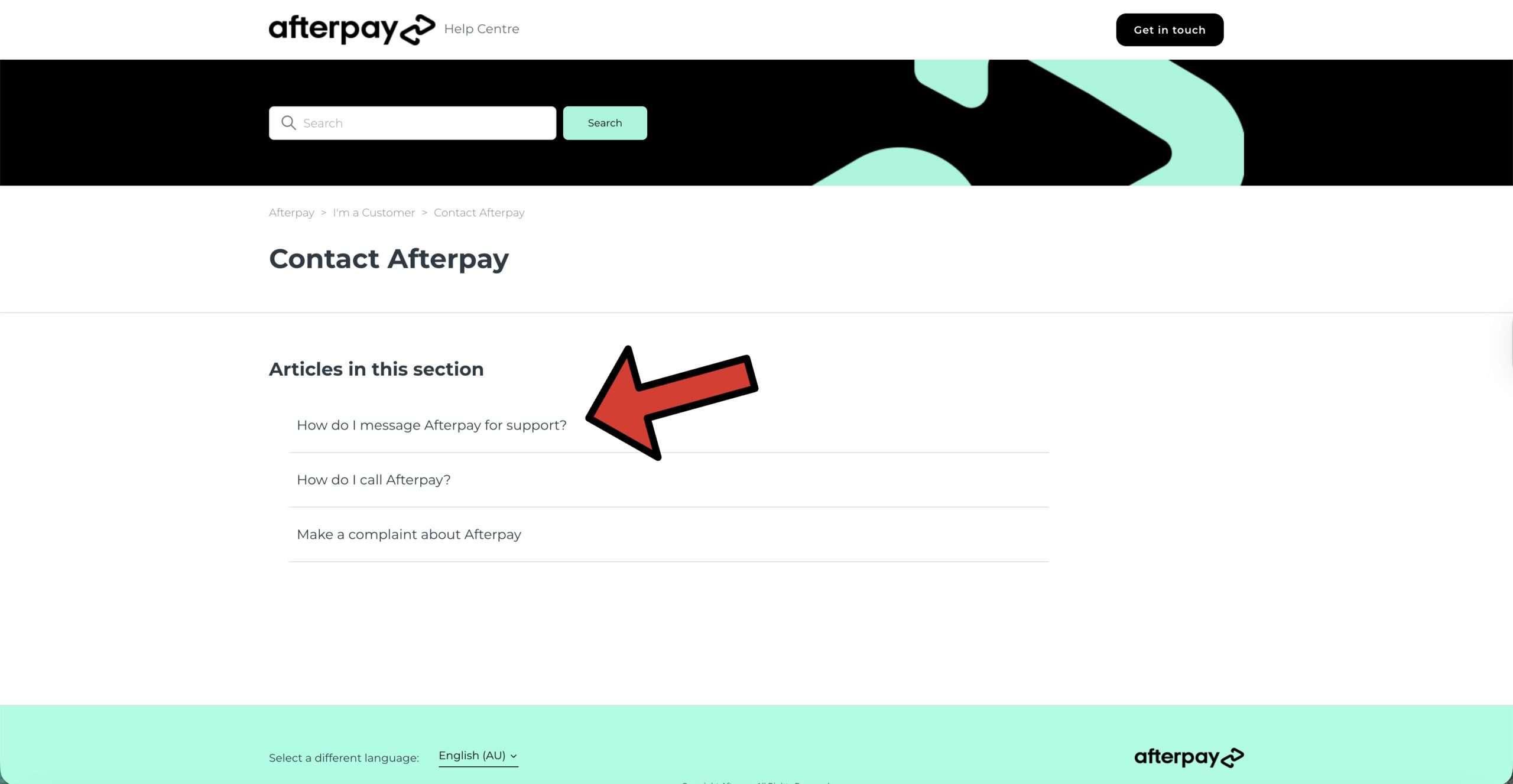Image resolution: width=1513 pixels, height=784 pixels.
Task: Focus the Search input field
Action: [413, 123]
